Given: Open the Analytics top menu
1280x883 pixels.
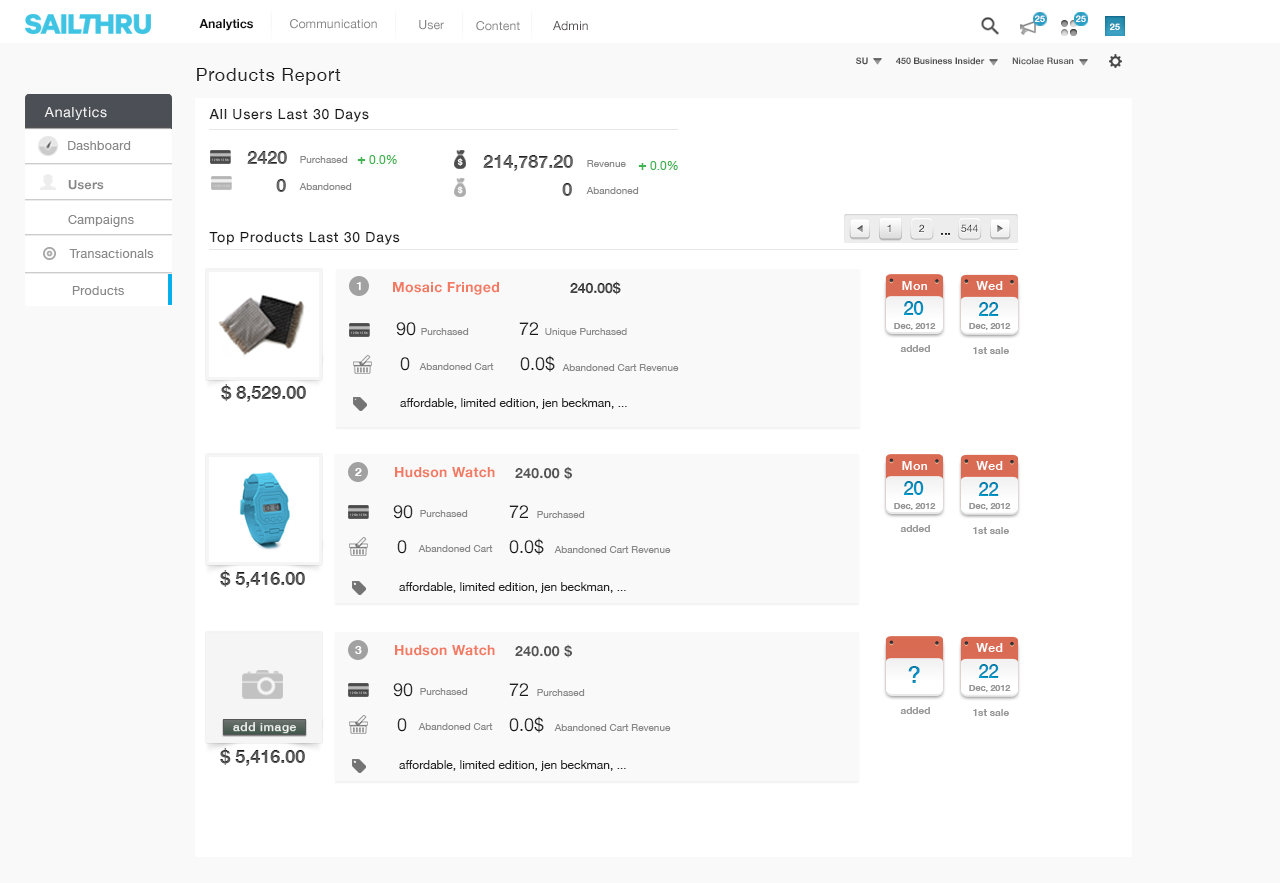Looking at the screenshot, I should [226, 24].
